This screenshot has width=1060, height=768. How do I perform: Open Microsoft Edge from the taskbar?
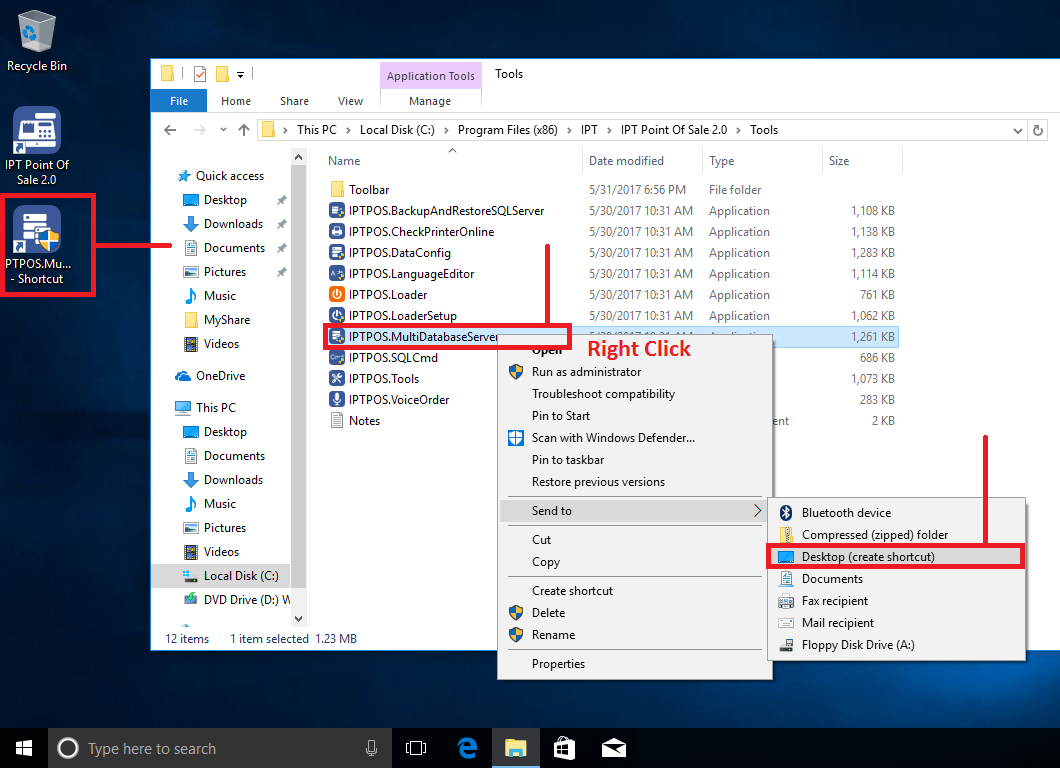[467, 748]
